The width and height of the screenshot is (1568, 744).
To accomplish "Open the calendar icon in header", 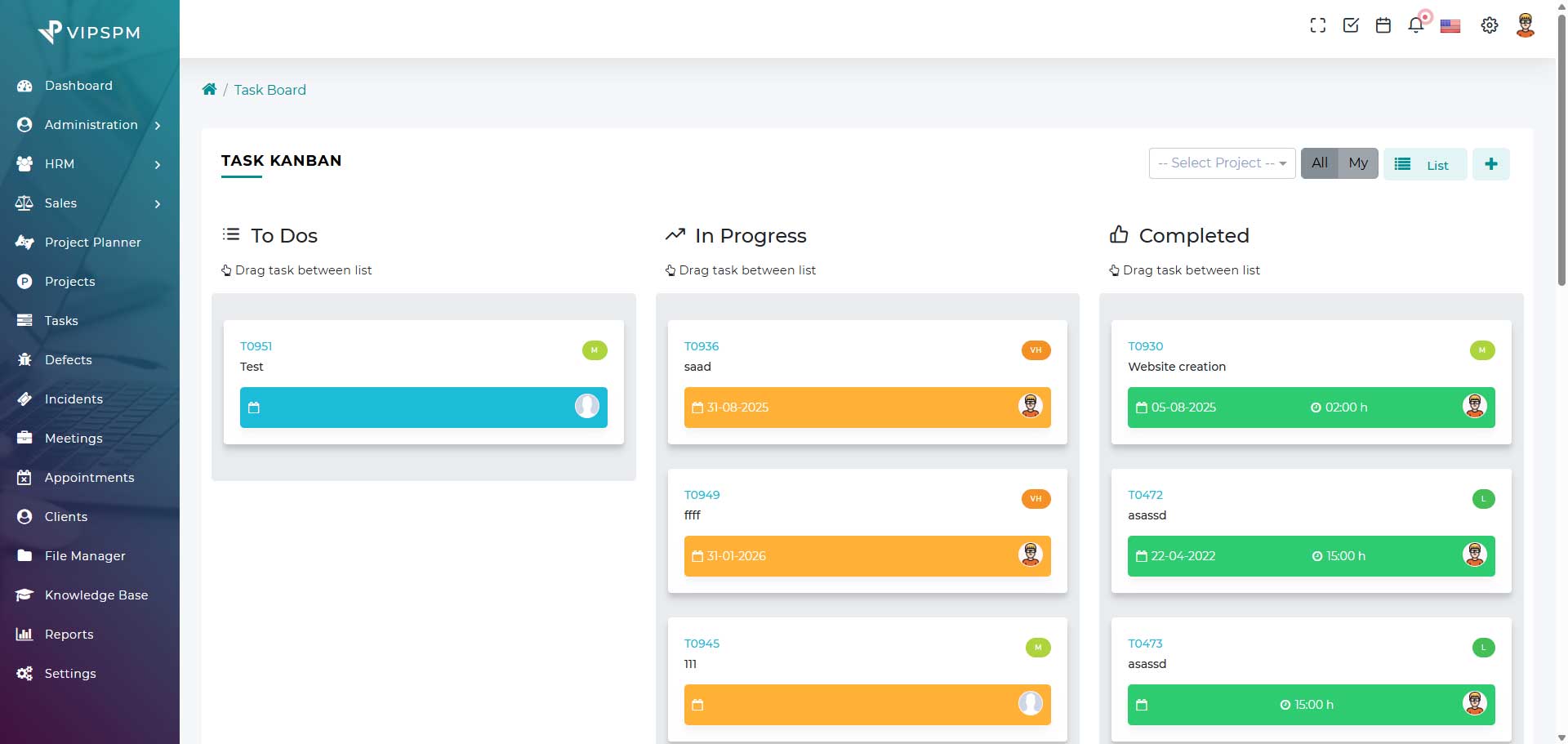I will 1383,25.
